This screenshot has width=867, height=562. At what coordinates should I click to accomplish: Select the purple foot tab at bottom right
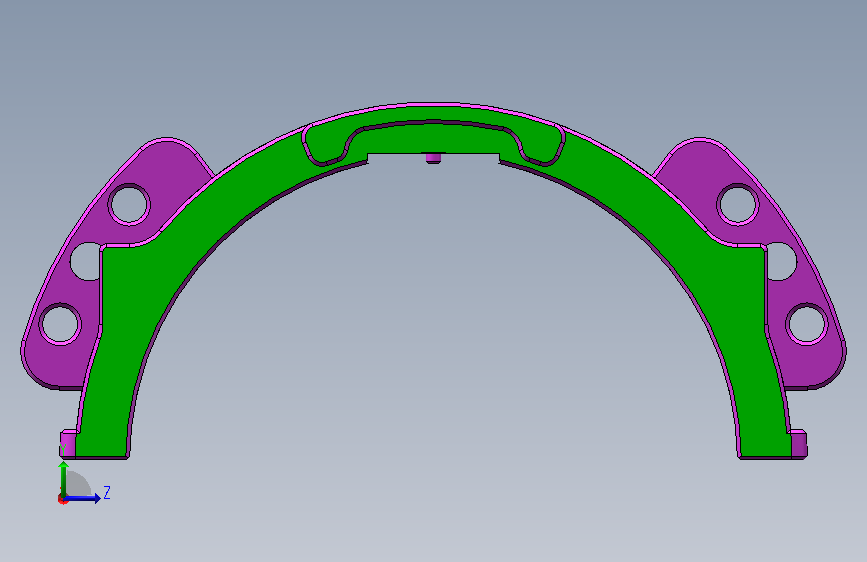point(799,444)
